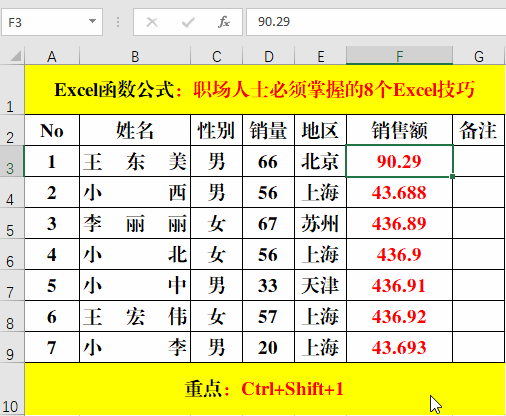Image resolution: width=506 pixels, height=416 pixels.
Task: Select sales volume cell 33
Action: (x=269, y=285)
